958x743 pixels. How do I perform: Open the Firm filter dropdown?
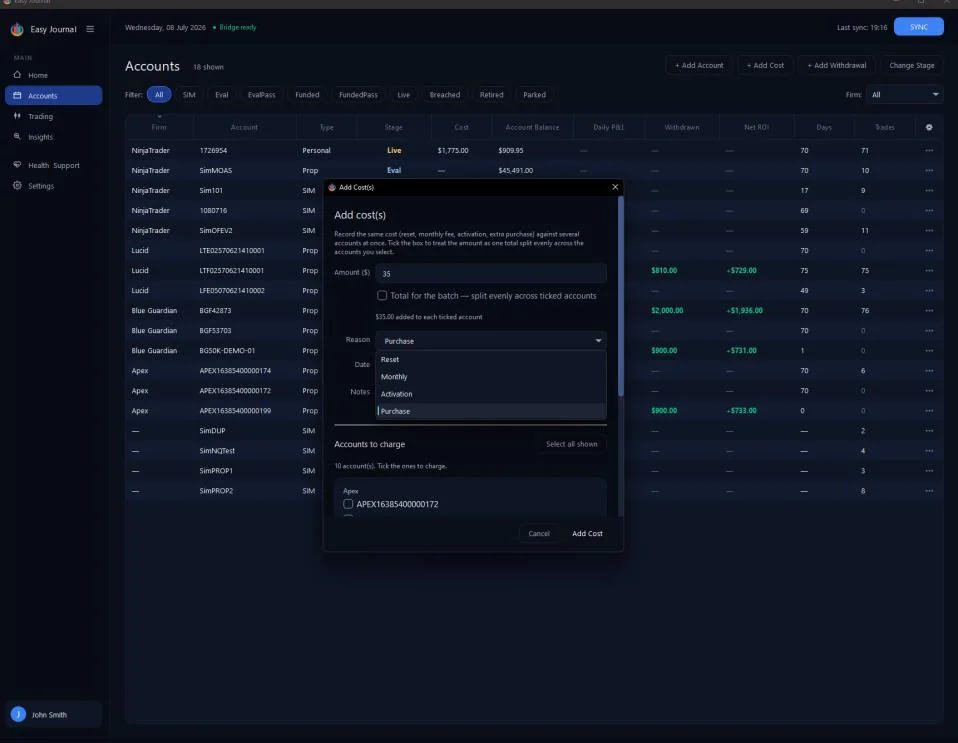click(904, 95)
